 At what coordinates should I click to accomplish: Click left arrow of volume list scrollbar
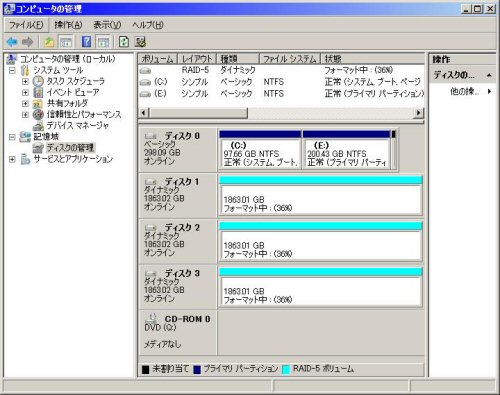pos(143,113)
